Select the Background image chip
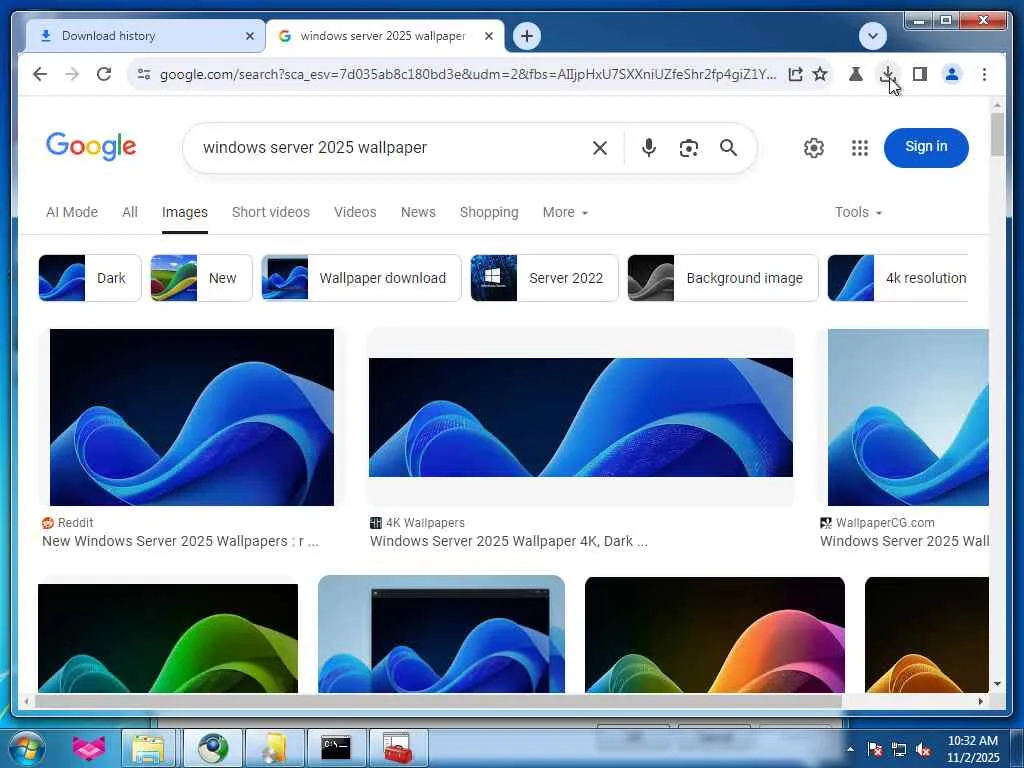This screenshot has height=768, width=1024. coord(723,278)
